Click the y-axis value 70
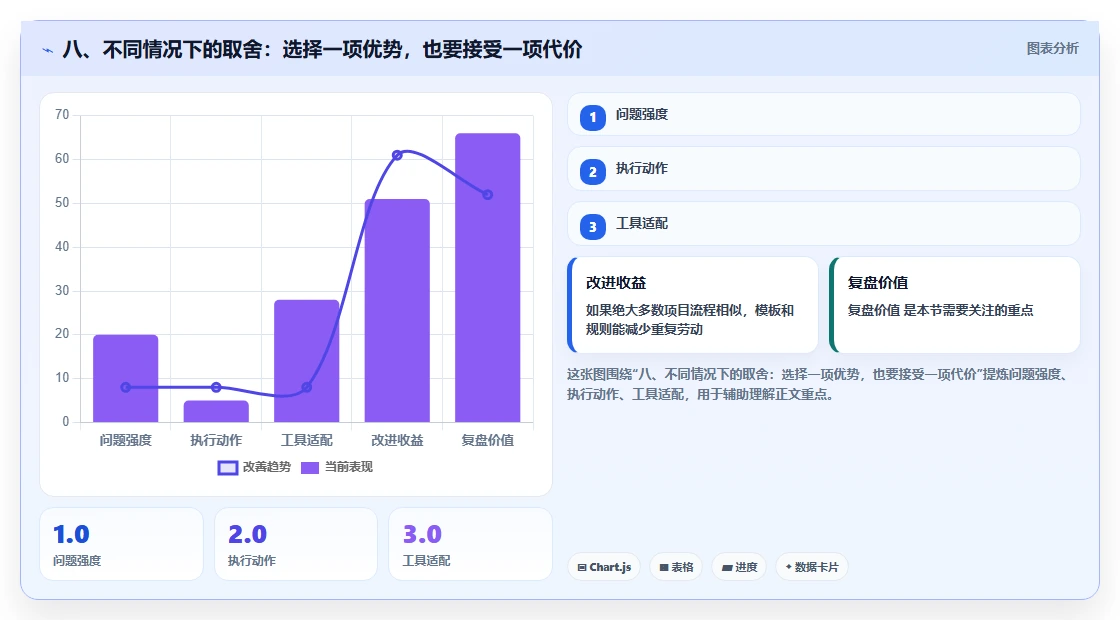 click(x=62, y=115)
